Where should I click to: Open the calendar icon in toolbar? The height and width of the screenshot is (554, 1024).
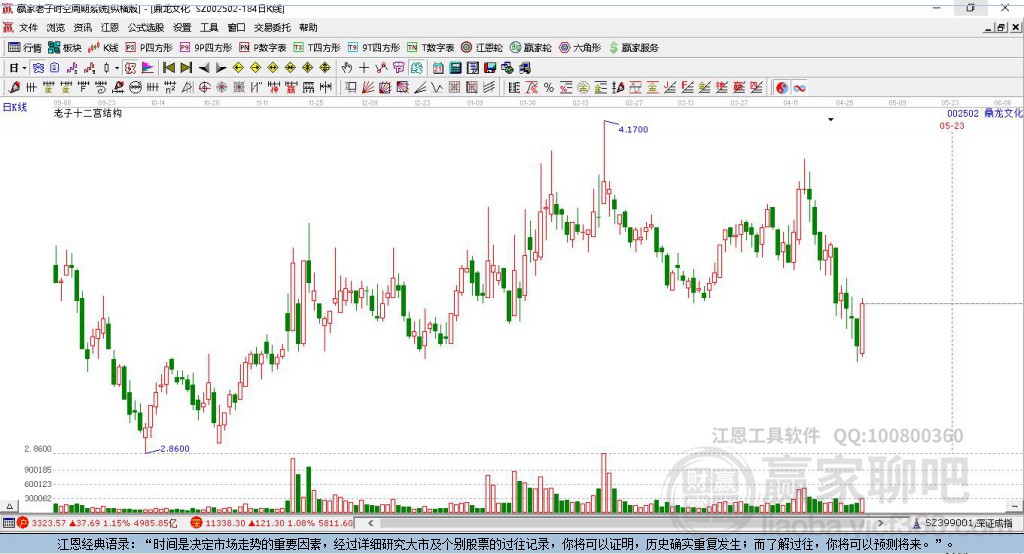438,68
